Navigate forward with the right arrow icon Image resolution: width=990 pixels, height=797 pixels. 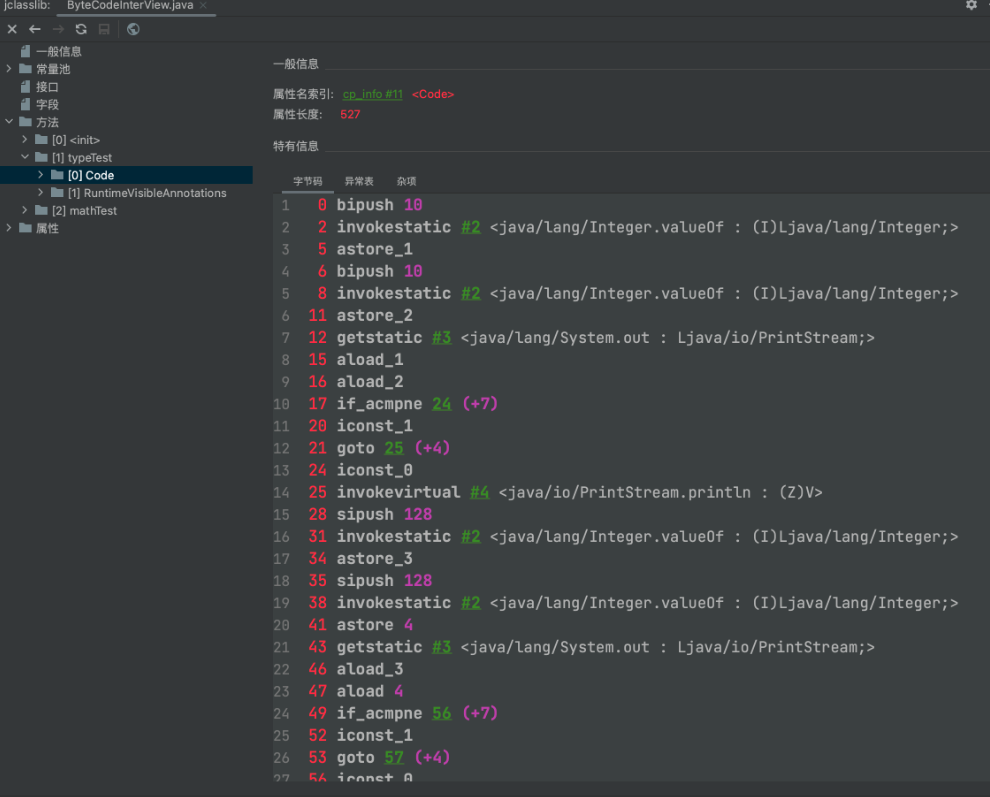click(58, 29)
